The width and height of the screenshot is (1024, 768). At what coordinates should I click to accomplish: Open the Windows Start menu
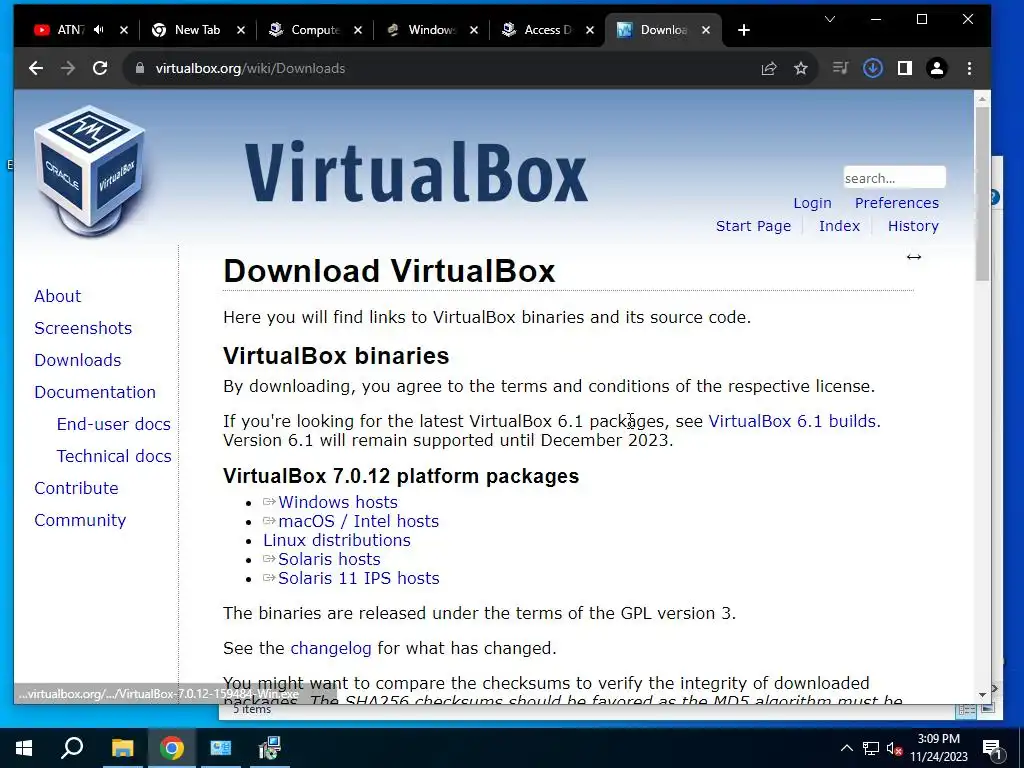(x=24, y=748)
